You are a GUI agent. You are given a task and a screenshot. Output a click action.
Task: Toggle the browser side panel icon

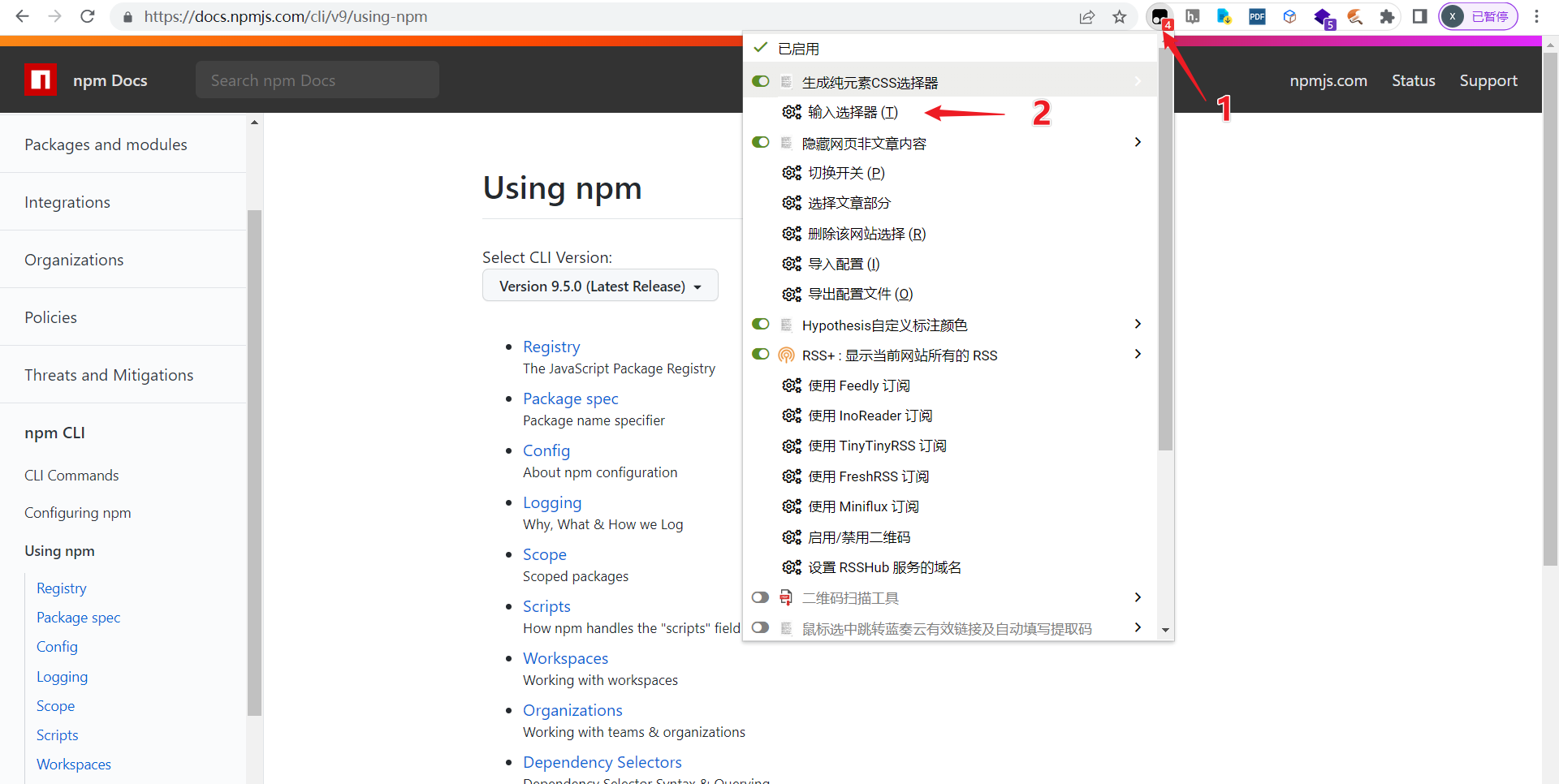1419,16
